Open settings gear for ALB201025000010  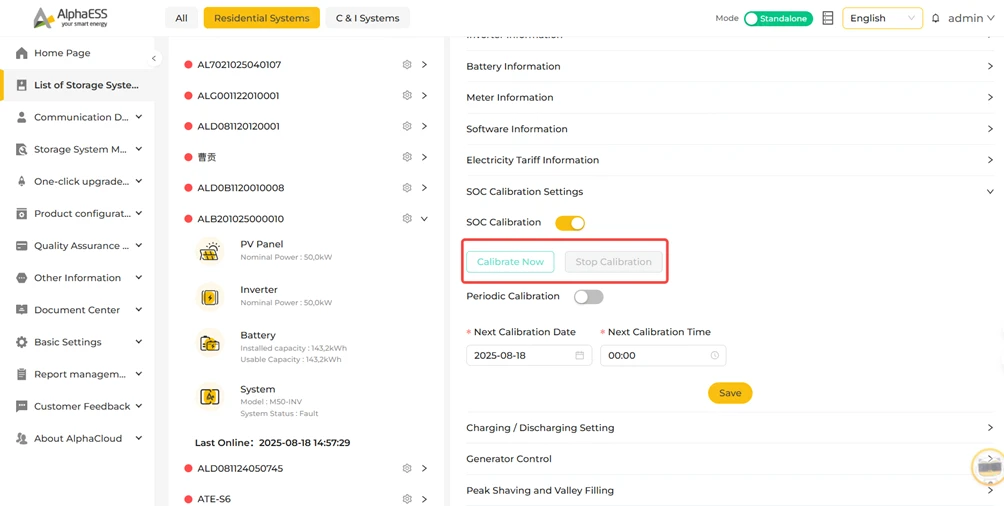(x=407, y=218)
